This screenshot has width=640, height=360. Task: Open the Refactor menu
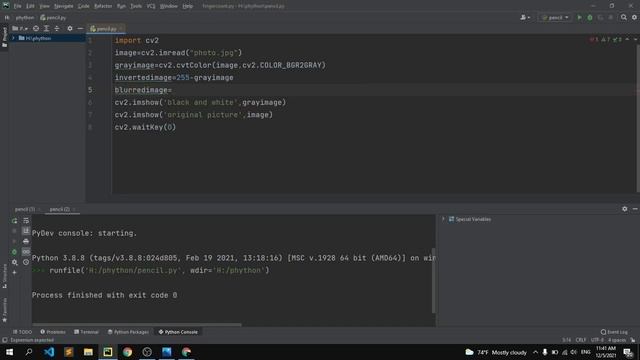(x=103, y=6)
